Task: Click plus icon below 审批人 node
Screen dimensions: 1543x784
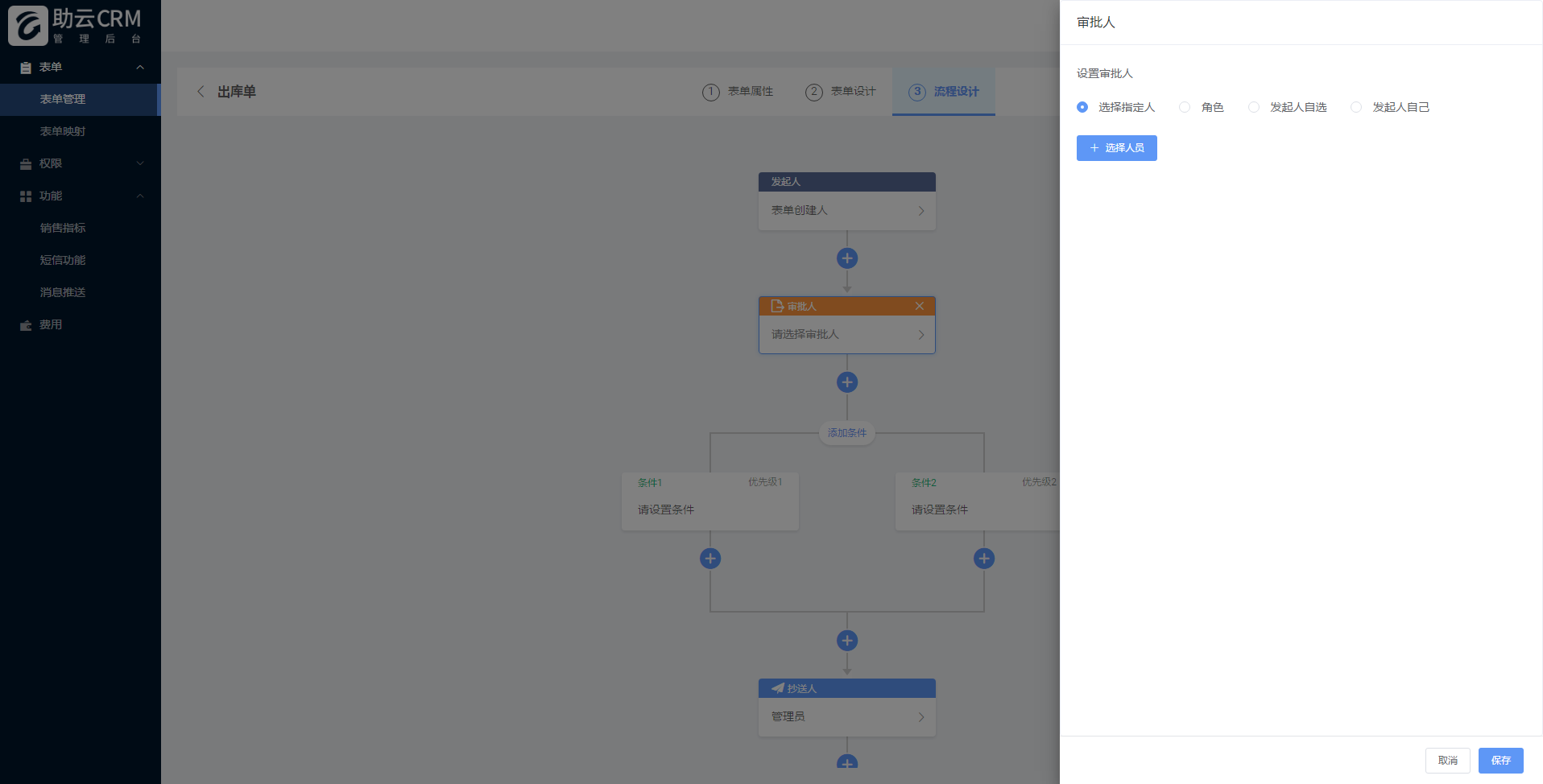Action: 846,382
